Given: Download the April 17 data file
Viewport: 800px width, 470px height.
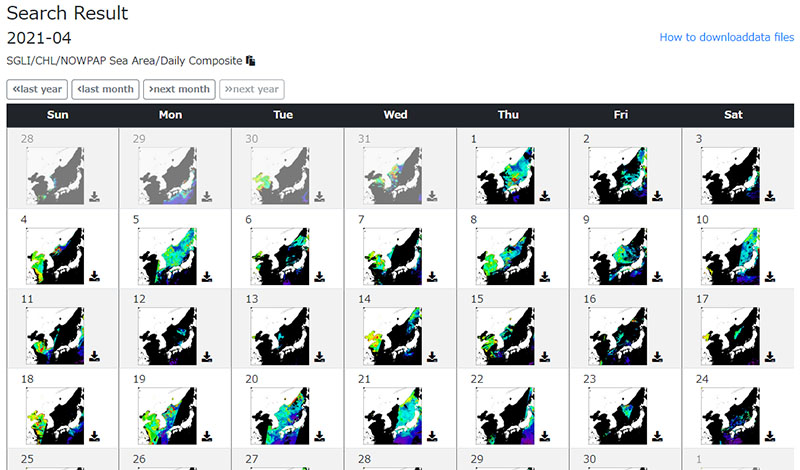Looking at the screenshot, I should point(770,356).
